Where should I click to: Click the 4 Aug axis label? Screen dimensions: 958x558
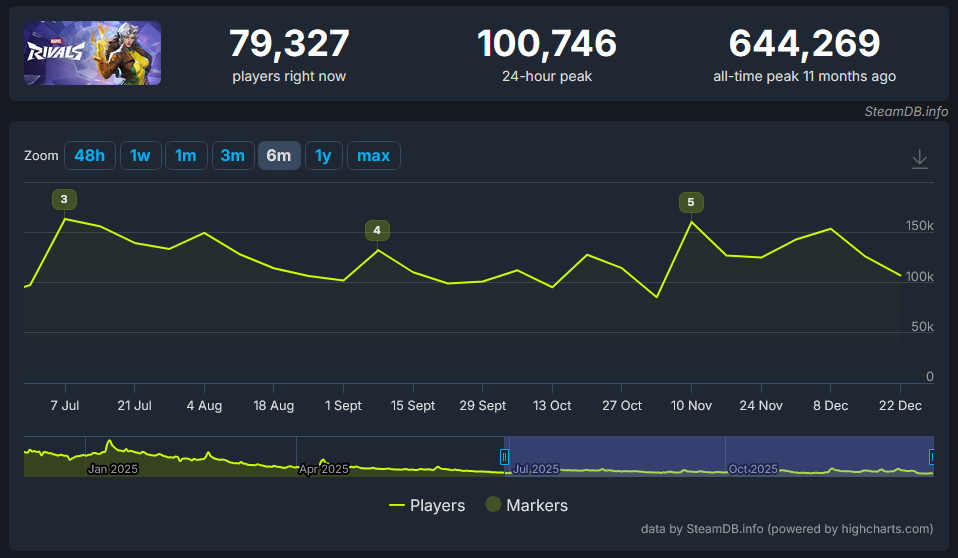point(204,406)
